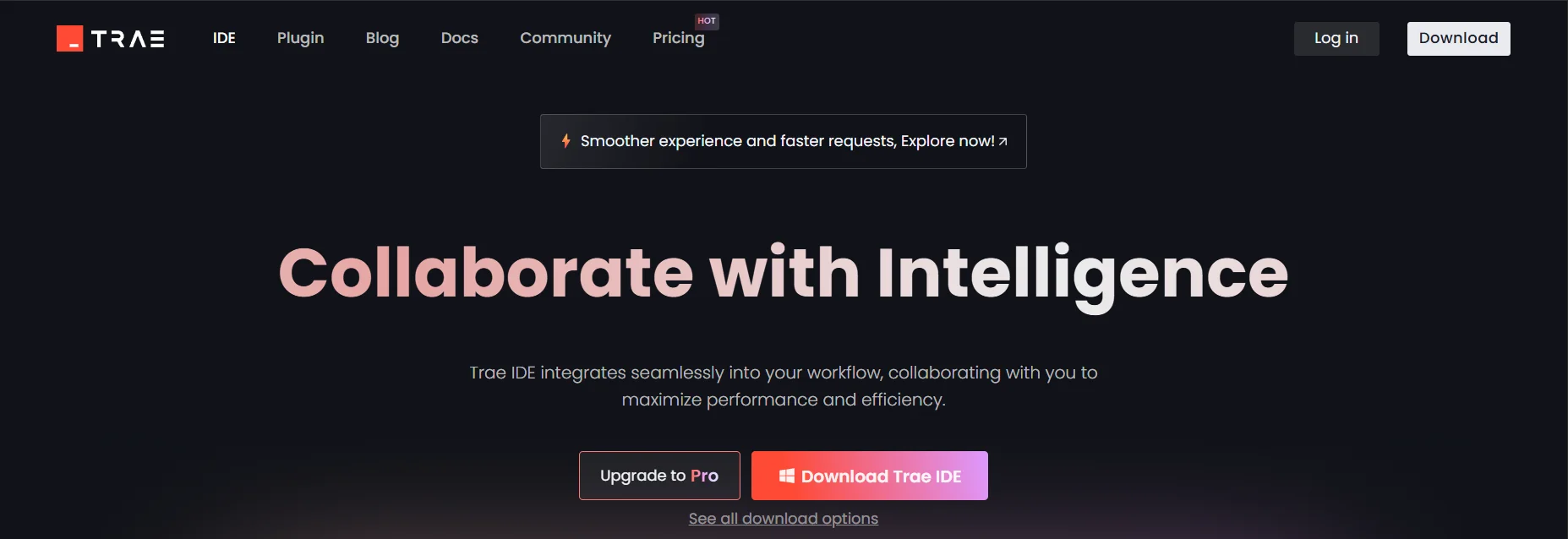
Task: Open the IDE navigation menu
Action: (223, 38)
